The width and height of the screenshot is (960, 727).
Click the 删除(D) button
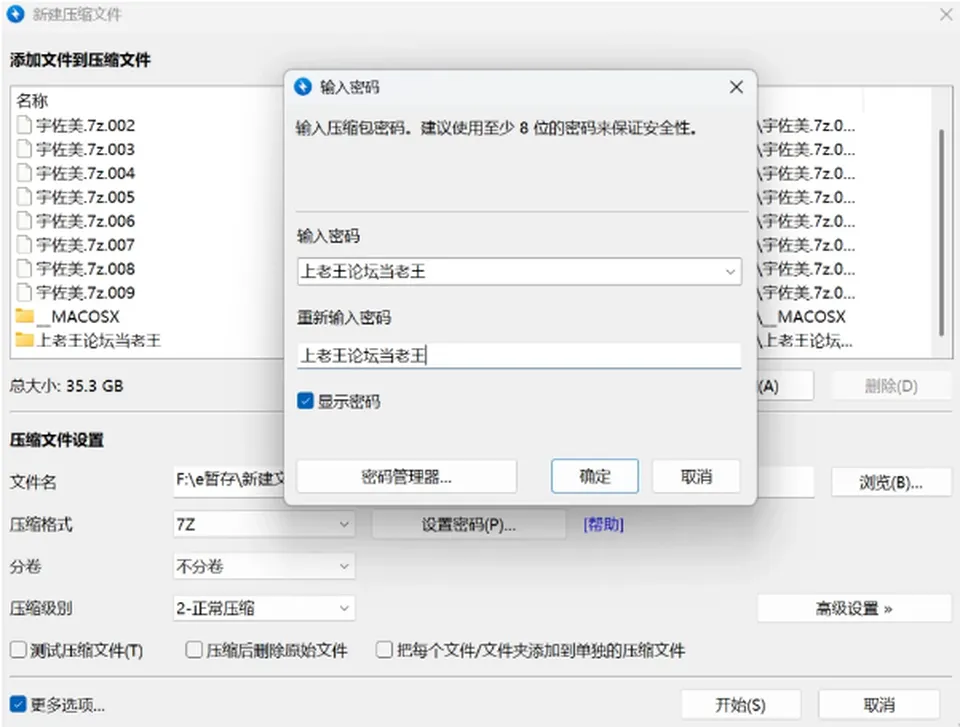pos(891,386)
